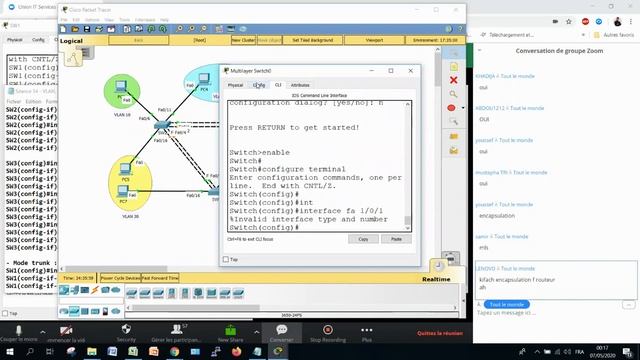The image size is (640, 360).
Task: Choose the Connections lightning bolt category
Action: tap(95, 290)
